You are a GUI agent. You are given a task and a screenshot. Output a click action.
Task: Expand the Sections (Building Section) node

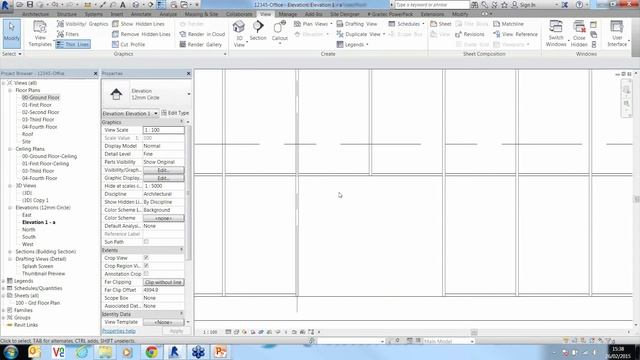pyautogui.click(x=10, y=252)
